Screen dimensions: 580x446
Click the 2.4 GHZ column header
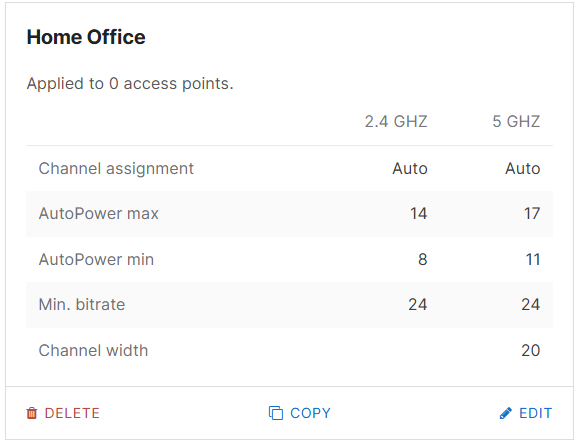click(396, 121)
